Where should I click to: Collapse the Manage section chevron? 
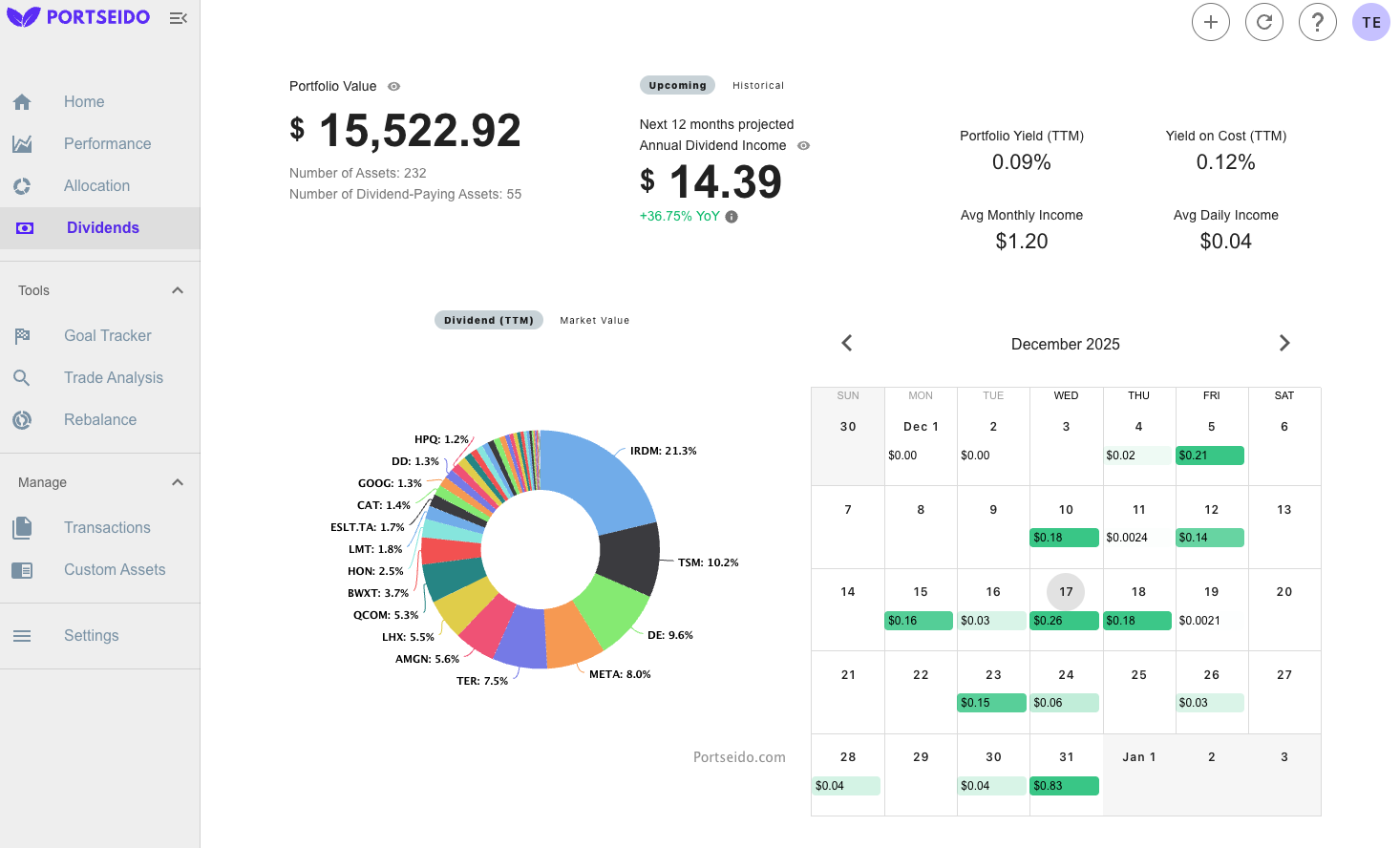click(178, 482)
